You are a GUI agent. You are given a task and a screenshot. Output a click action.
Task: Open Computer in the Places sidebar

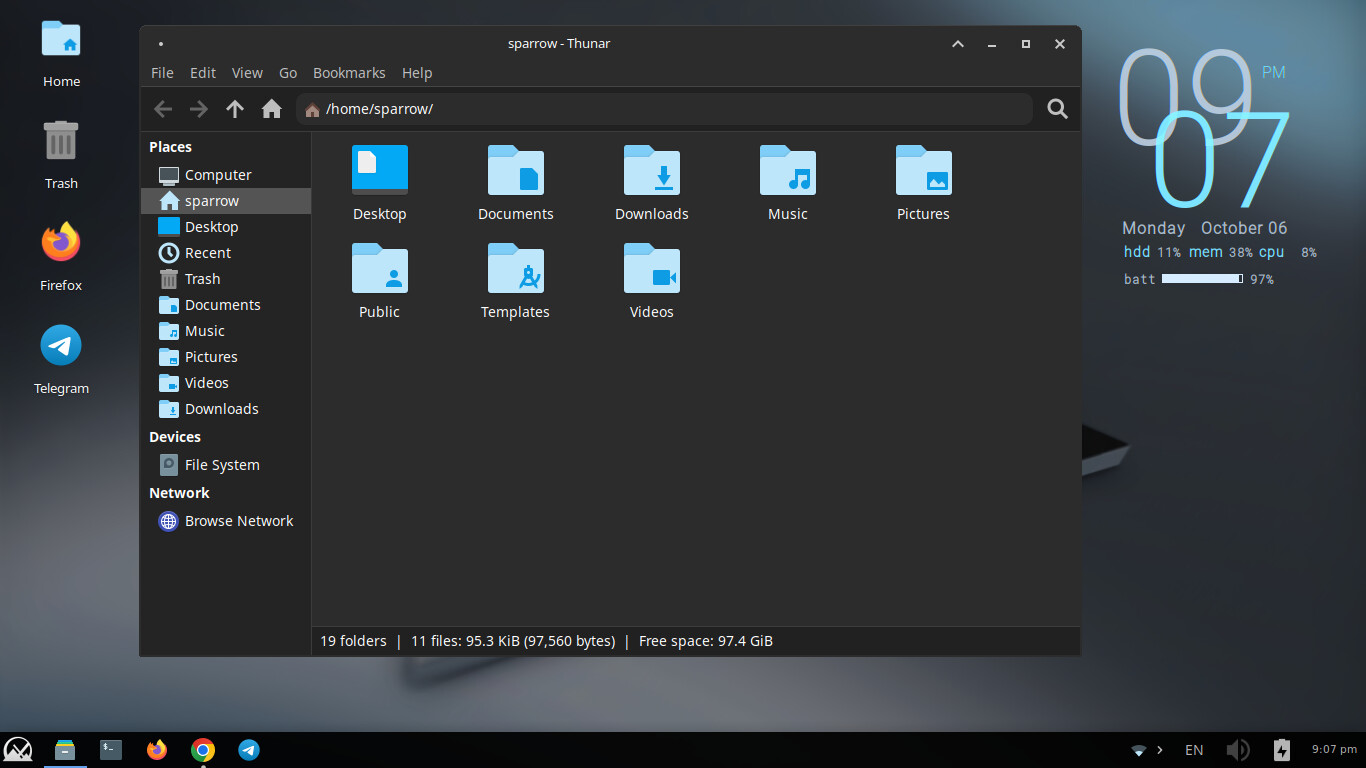(x=218, y=175)
